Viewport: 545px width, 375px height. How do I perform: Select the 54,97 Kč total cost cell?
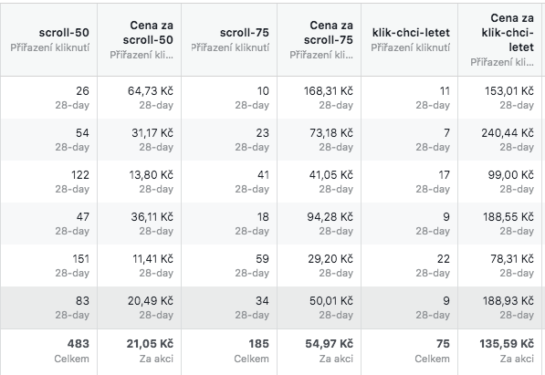[319, 352]
